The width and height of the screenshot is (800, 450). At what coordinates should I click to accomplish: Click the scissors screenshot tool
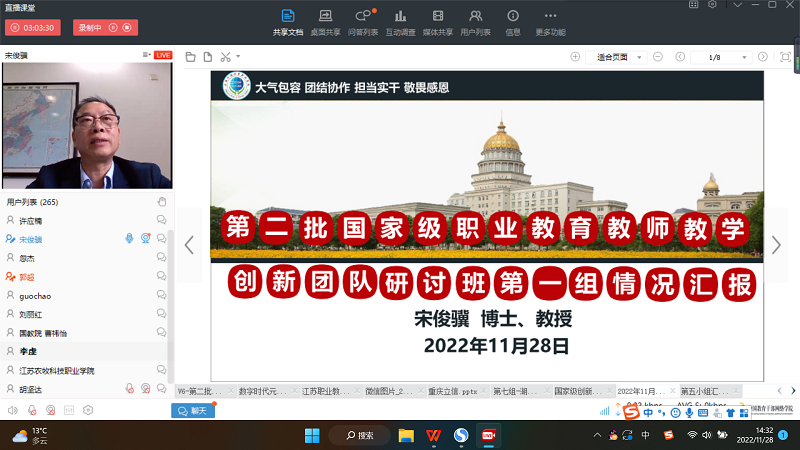226,57
